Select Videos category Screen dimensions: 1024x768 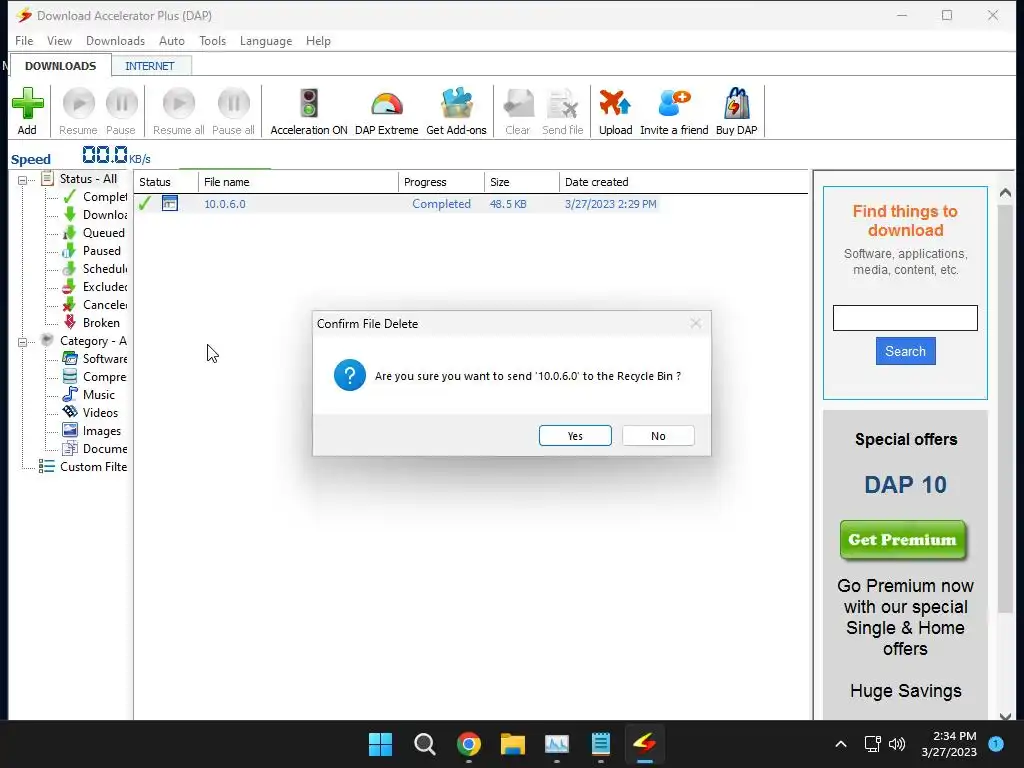[x=91, y=413]
